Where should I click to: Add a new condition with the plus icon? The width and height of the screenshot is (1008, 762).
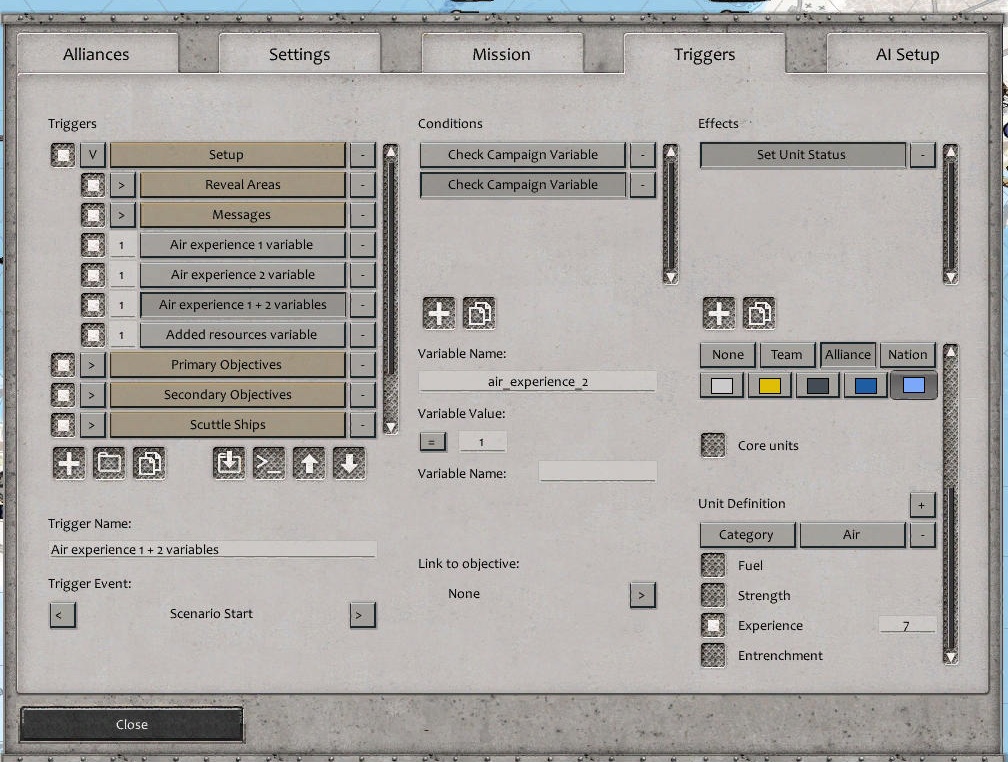click(x=438, y=312)
